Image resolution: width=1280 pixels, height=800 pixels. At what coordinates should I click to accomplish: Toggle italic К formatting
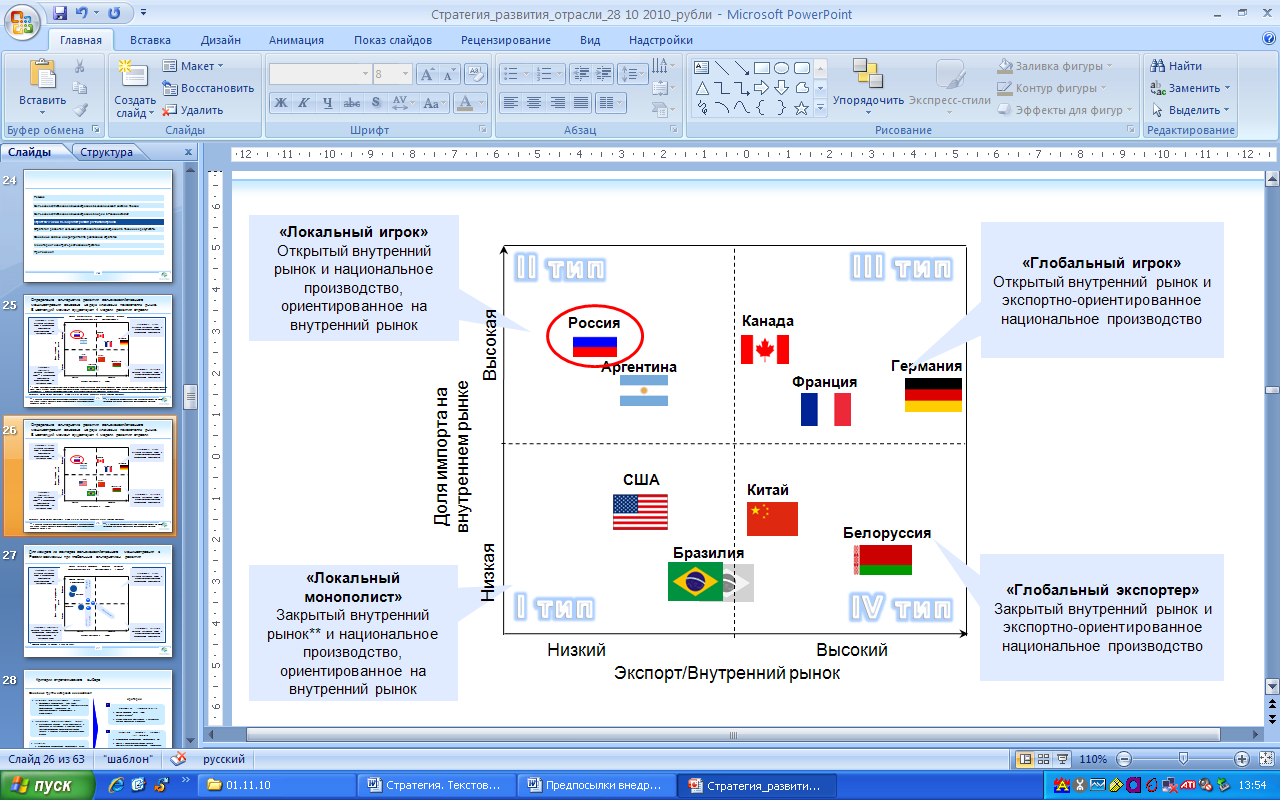pos(305,102)
